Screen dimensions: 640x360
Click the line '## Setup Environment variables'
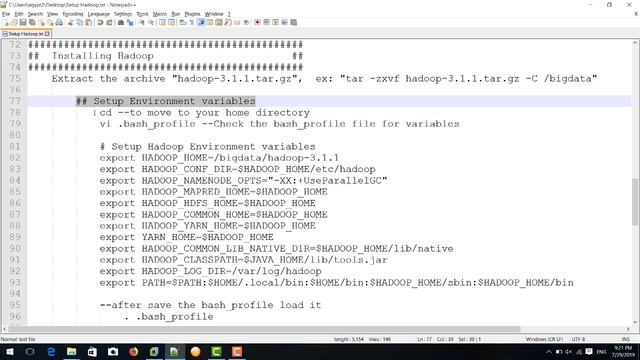pos(166,101)
